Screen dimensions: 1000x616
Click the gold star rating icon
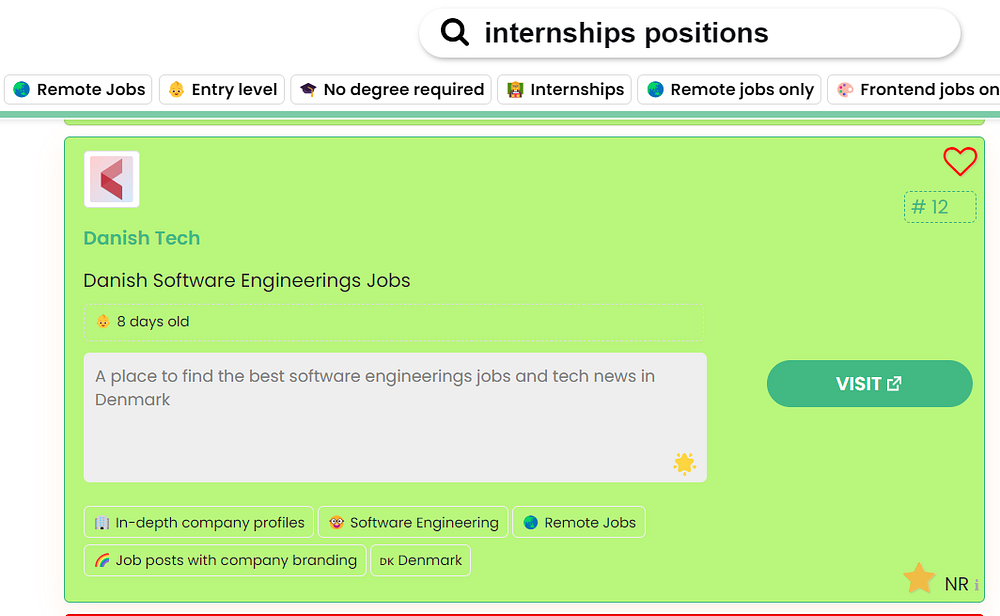click(919, 578)
